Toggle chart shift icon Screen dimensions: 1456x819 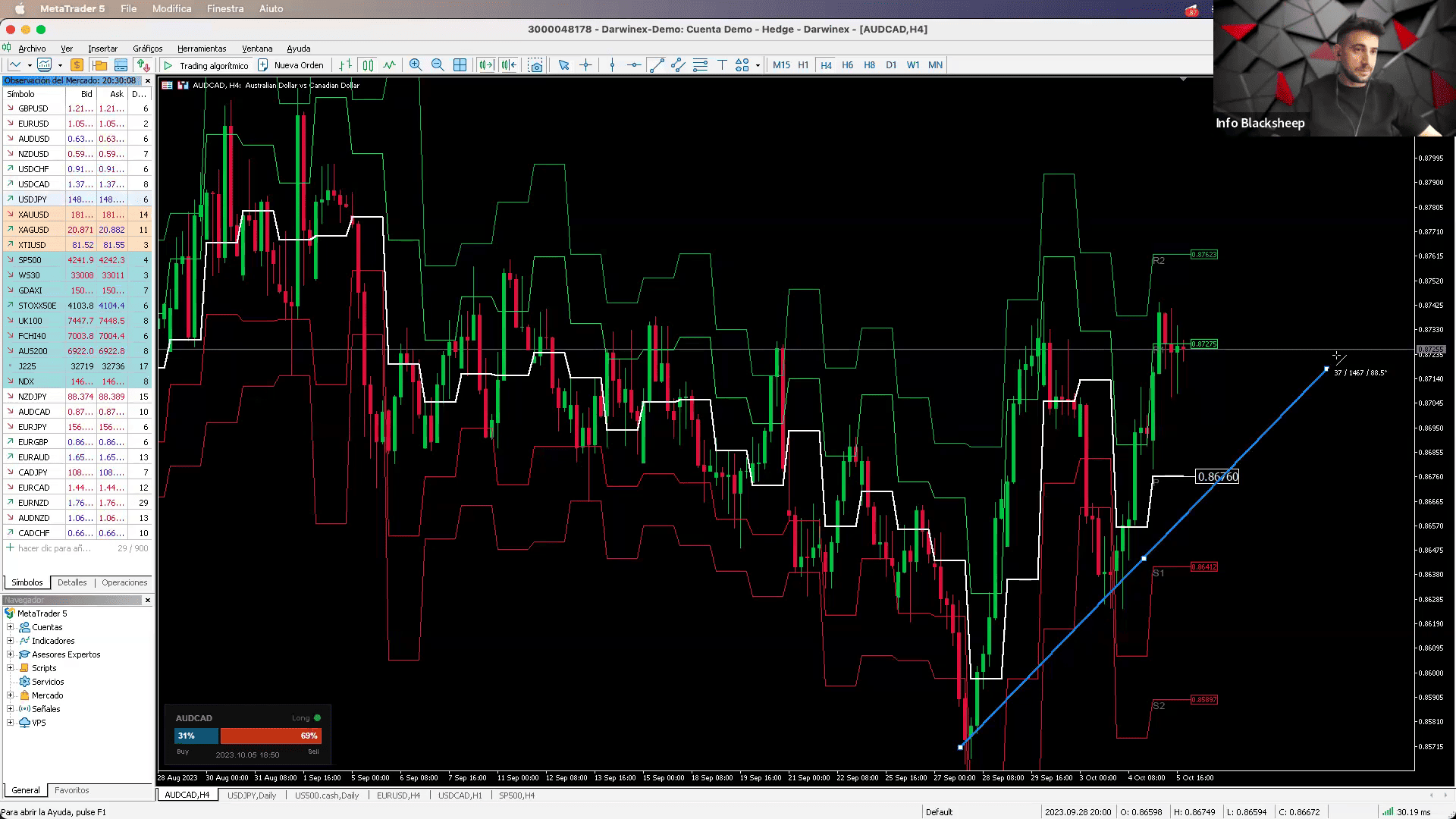pyautogui.click(x=508, y=65)
